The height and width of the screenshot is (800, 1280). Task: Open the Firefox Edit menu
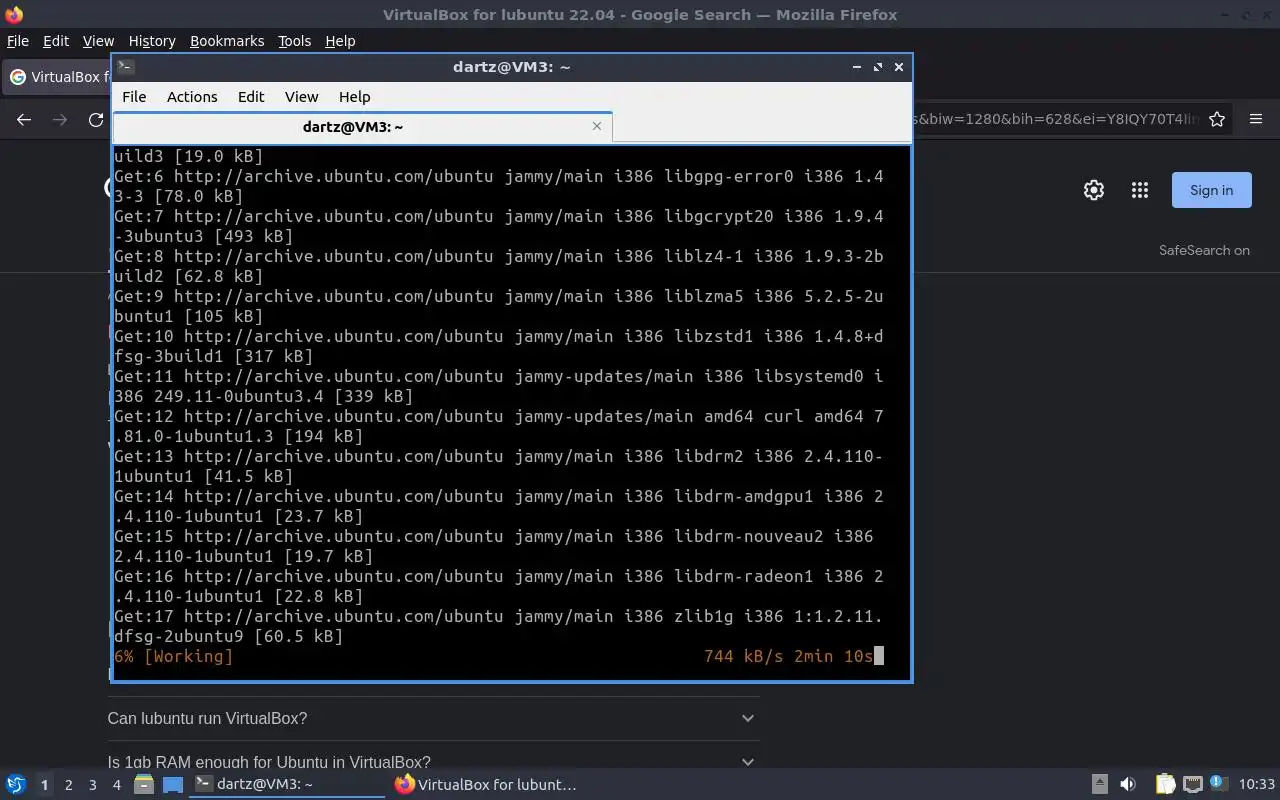click(56, 41)
